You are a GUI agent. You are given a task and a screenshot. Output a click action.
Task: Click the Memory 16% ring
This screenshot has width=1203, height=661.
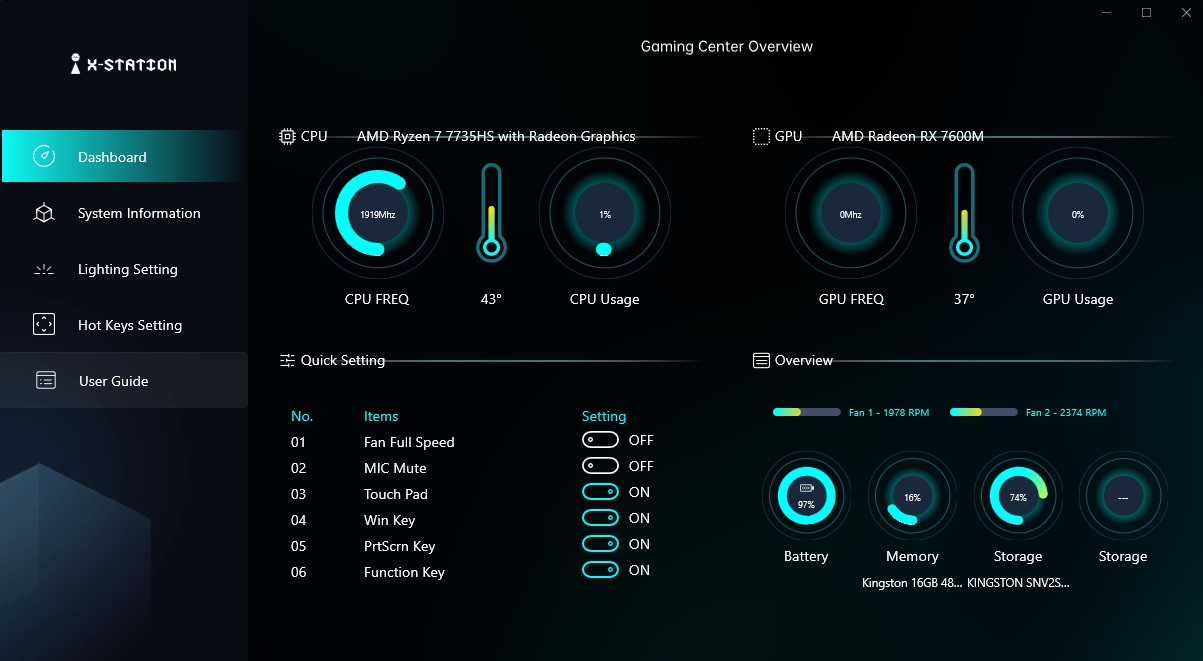[912, 497]
